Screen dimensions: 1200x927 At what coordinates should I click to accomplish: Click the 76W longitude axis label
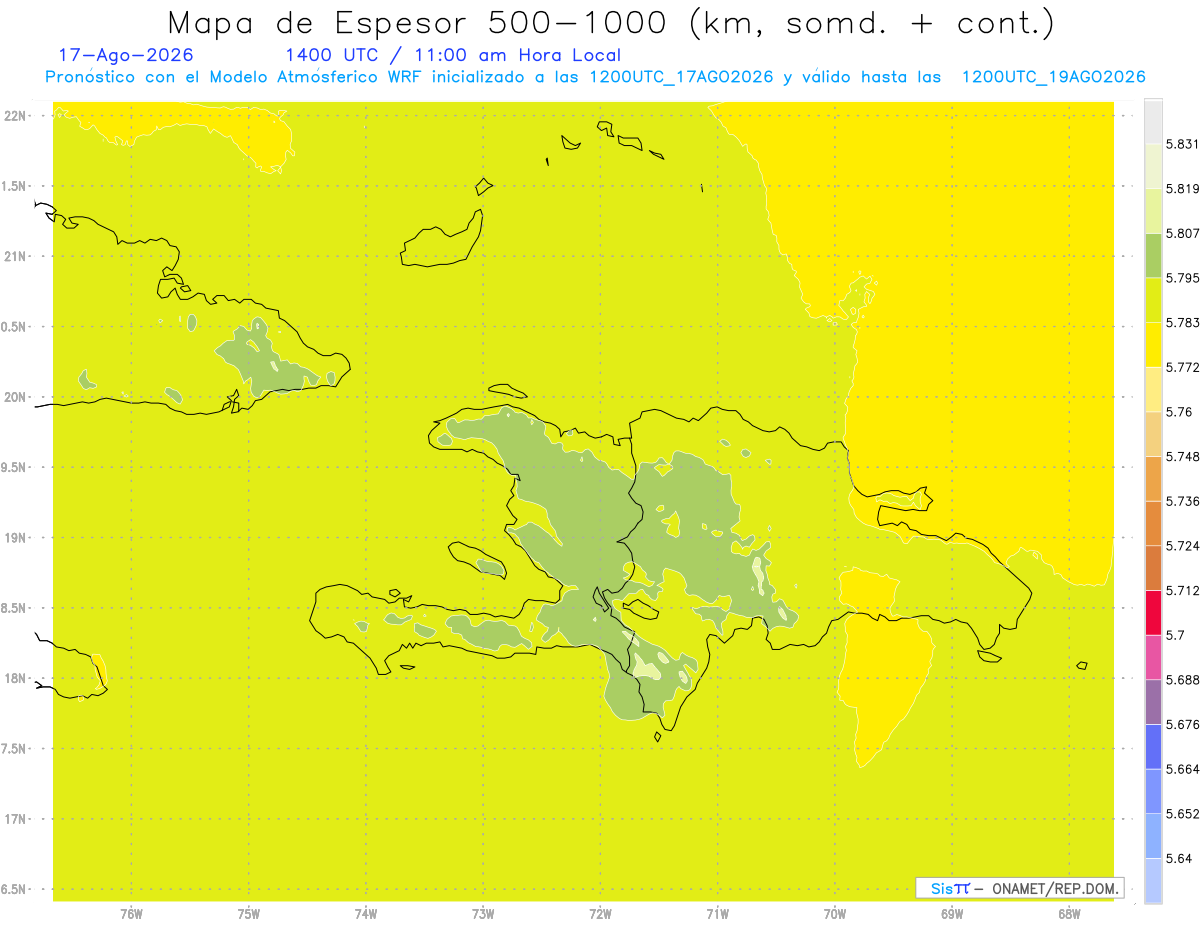131,913
